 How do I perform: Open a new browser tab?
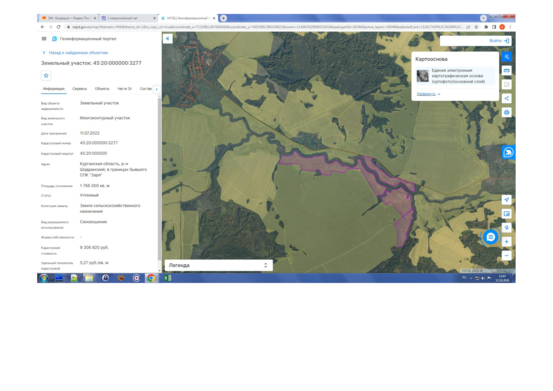click(x=223, y=18)
